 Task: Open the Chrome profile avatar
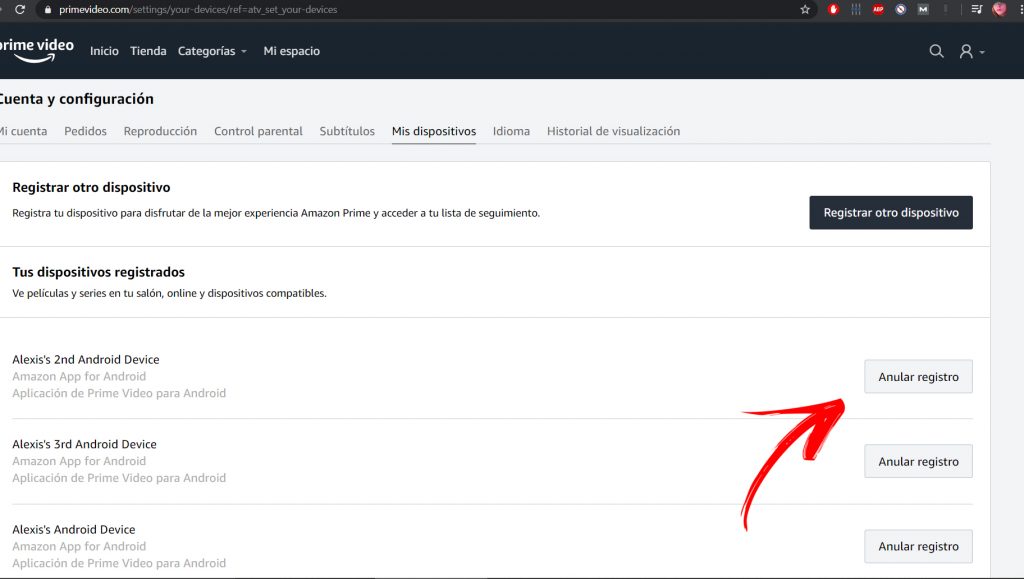coord(999,9)
